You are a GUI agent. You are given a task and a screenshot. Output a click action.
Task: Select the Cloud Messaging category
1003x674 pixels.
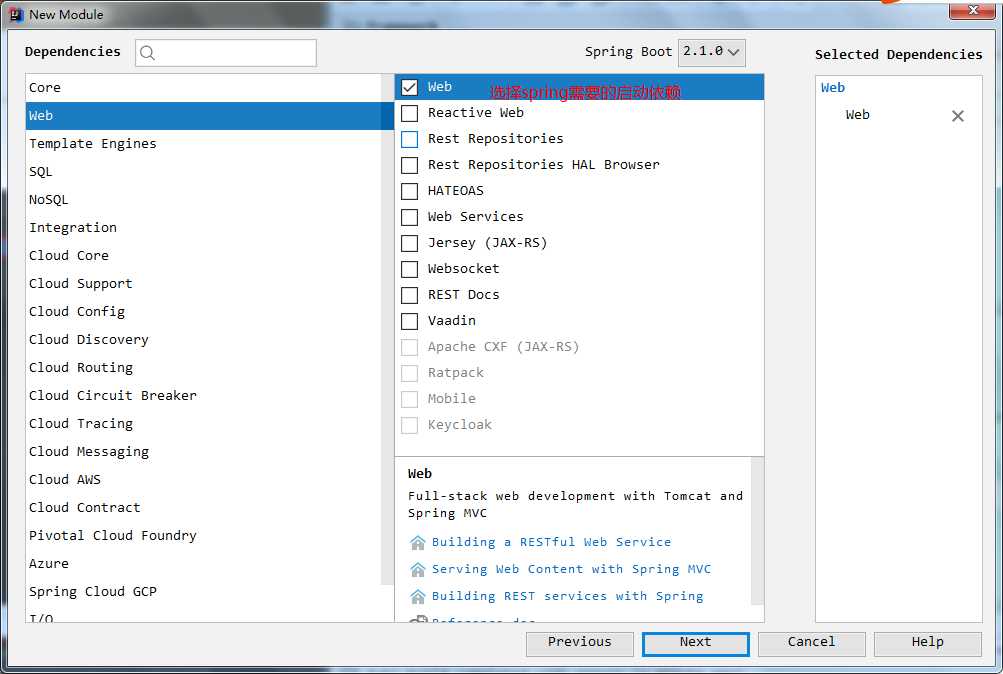coord(205,452)
